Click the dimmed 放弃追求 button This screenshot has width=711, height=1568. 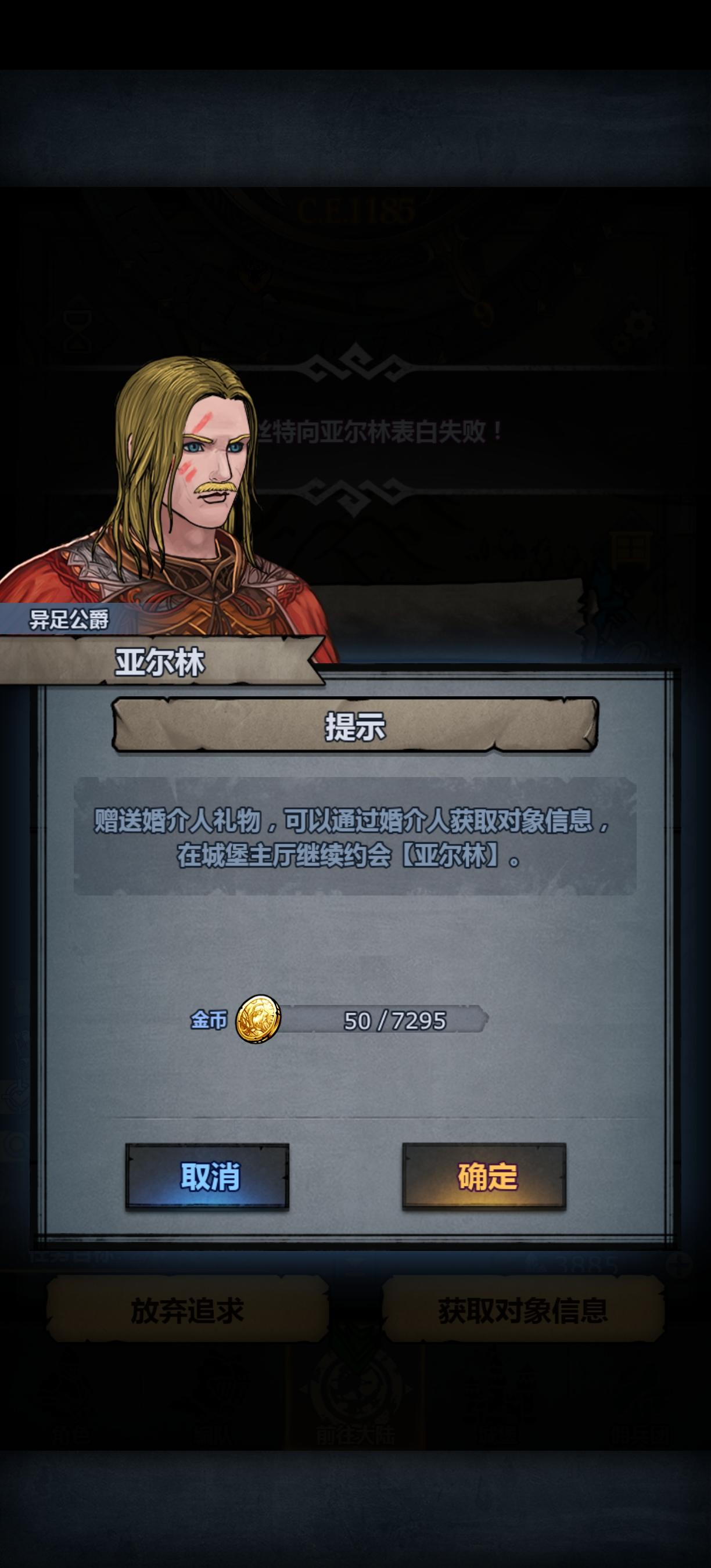pyautogui.click(x=188, y=1310)
